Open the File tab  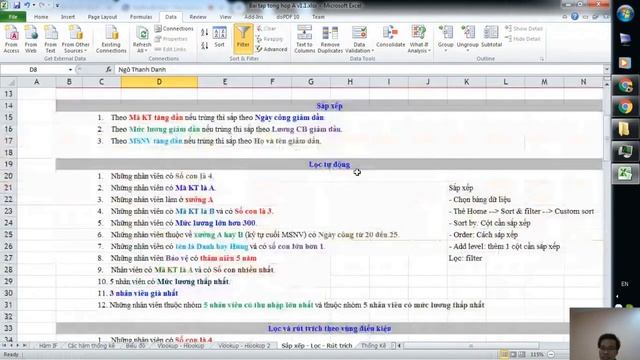click(13, 17)
